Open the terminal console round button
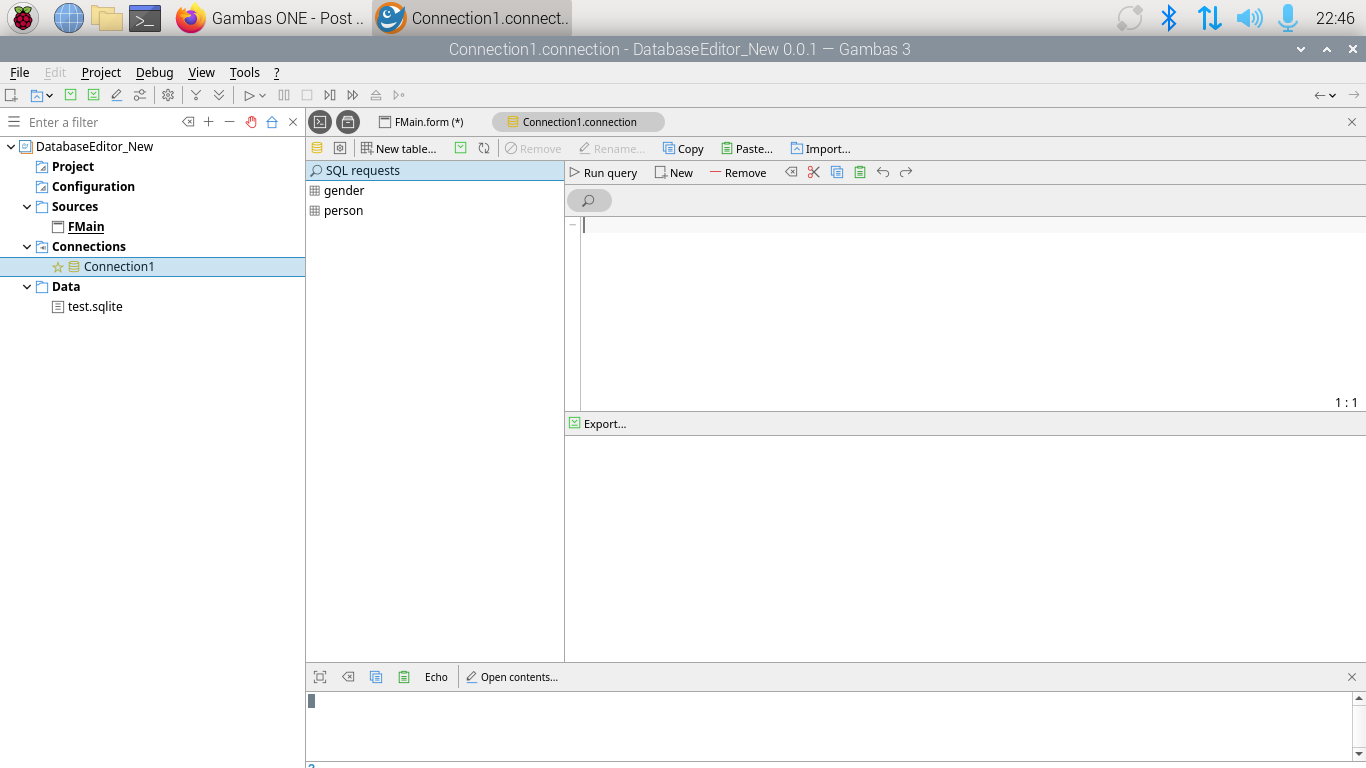 coord(320,122)
